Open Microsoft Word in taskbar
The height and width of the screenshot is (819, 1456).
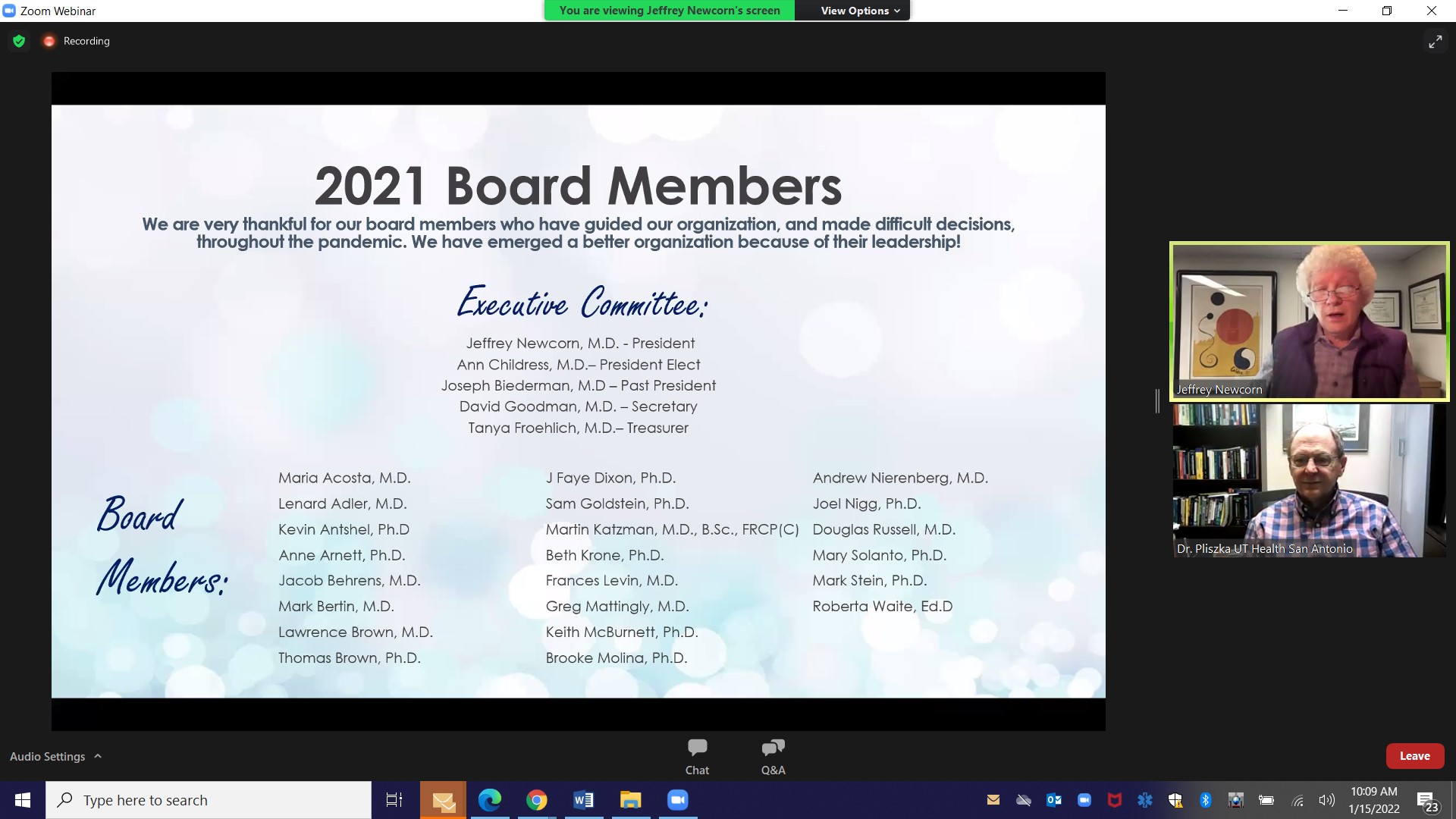point(583,800)
